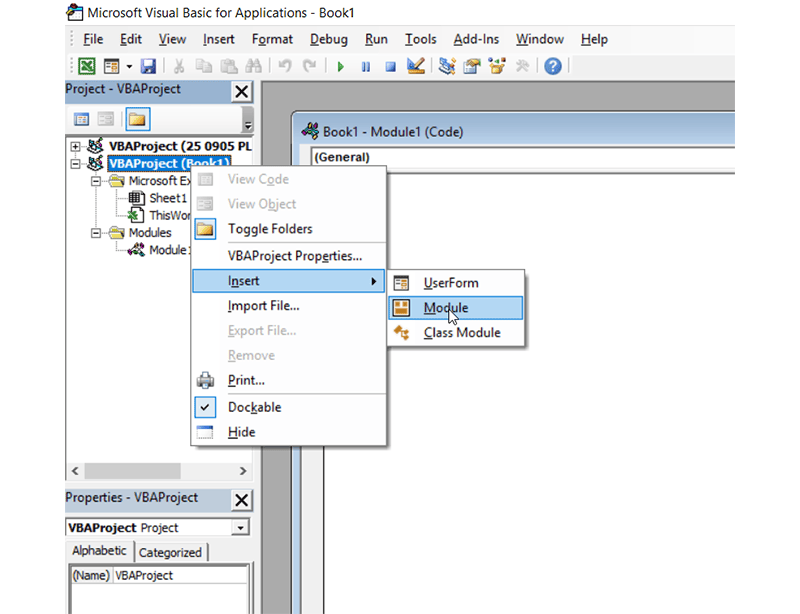Toggle Folders button in Project panel toolbar
Image resolution: width=800 pixels, height=614 pixels.
tap(137, 119)
